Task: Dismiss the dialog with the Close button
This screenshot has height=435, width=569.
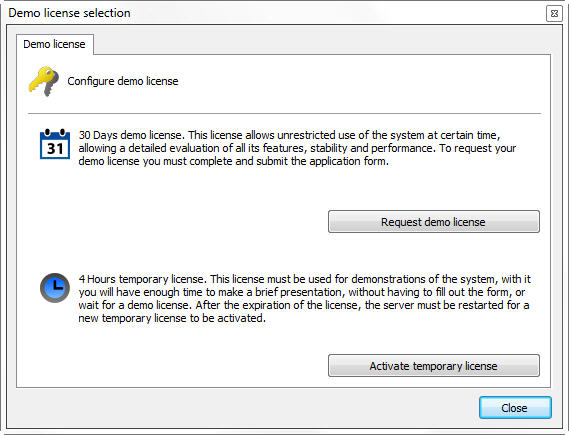Action: pyautogui.click(x=515, y=408)
